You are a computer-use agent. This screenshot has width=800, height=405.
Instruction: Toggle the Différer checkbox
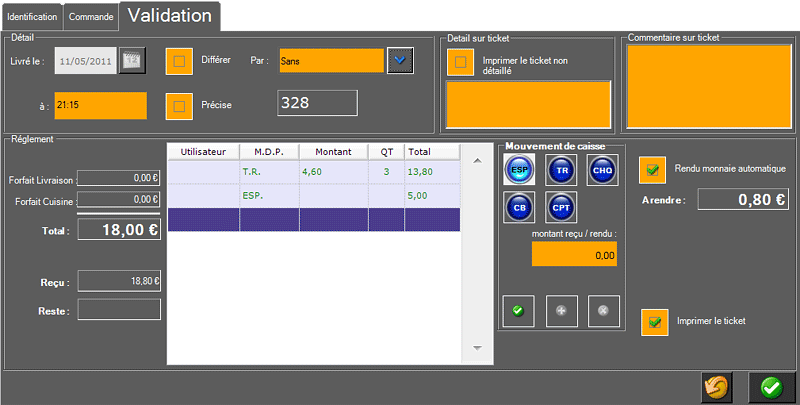(x=179, y=61)
